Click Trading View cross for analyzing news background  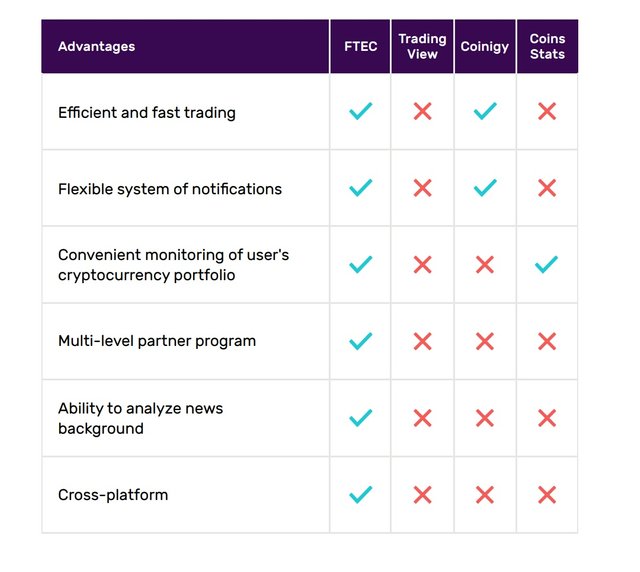coord(422,418)
